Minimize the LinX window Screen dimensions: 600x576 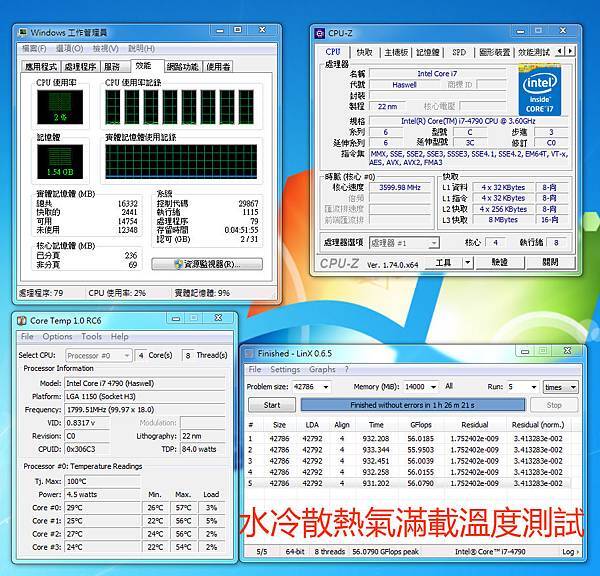click(525, 351)
